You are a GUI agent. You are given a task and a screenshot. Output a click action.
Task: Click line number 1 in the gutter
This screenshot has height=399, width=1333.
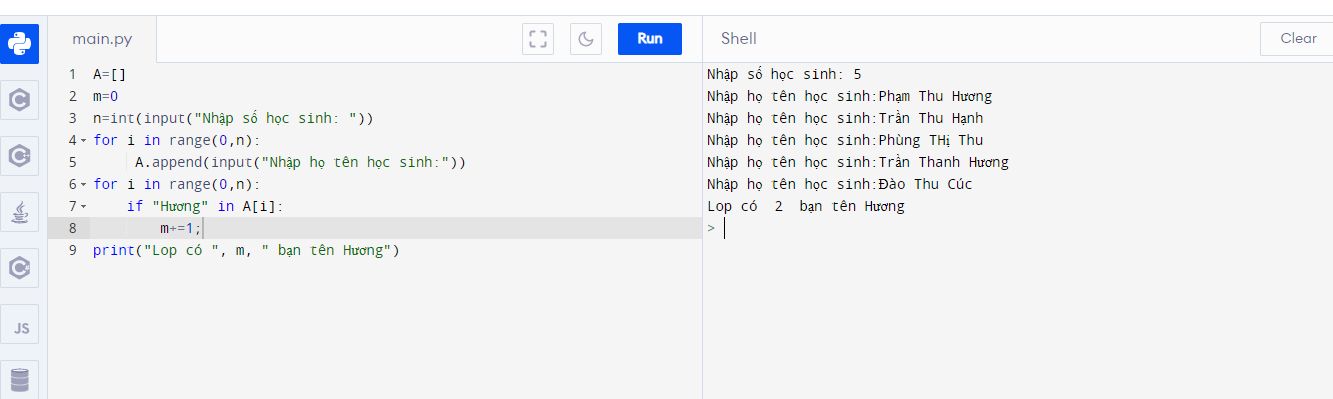point(72,74)
